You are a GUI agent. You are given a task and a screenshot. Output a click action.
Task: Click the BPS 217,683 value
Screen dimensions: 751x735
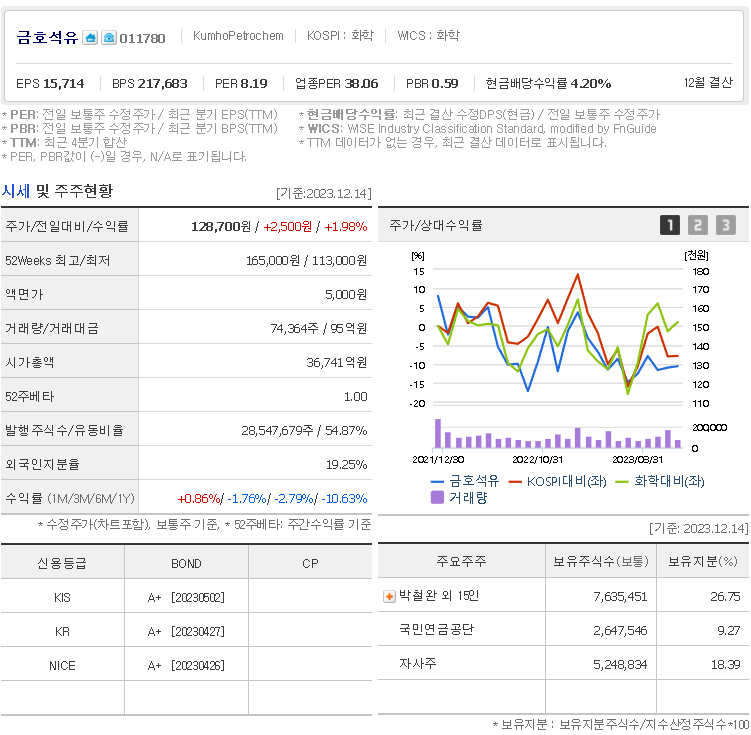[149, 84]
